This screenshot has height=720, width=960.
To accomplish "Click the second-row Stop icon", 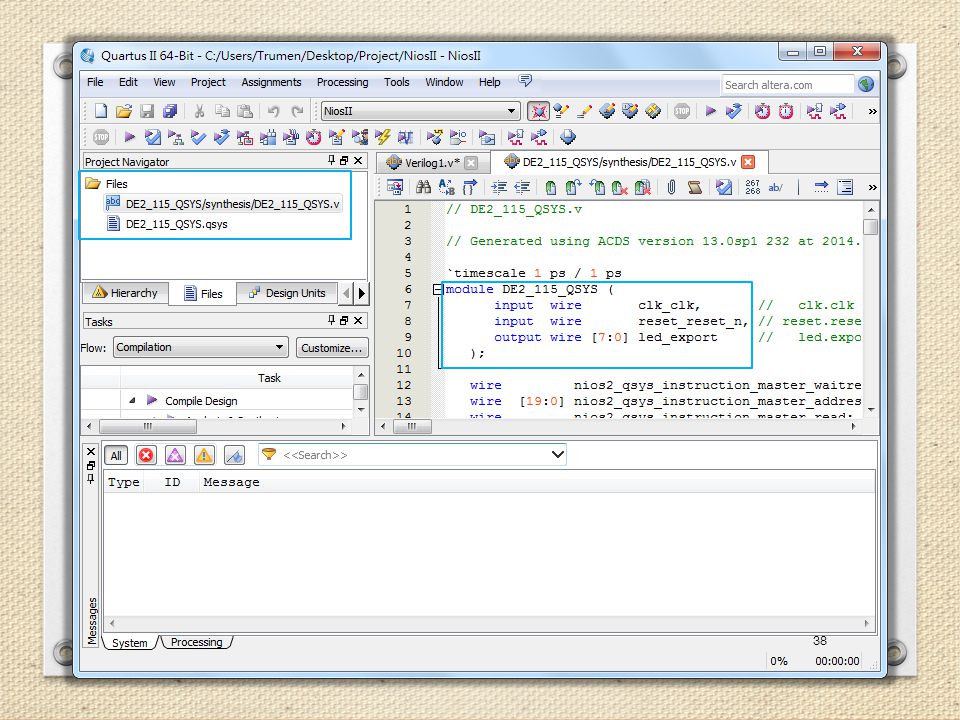I will pyautogui.click(x=101, y=137).
